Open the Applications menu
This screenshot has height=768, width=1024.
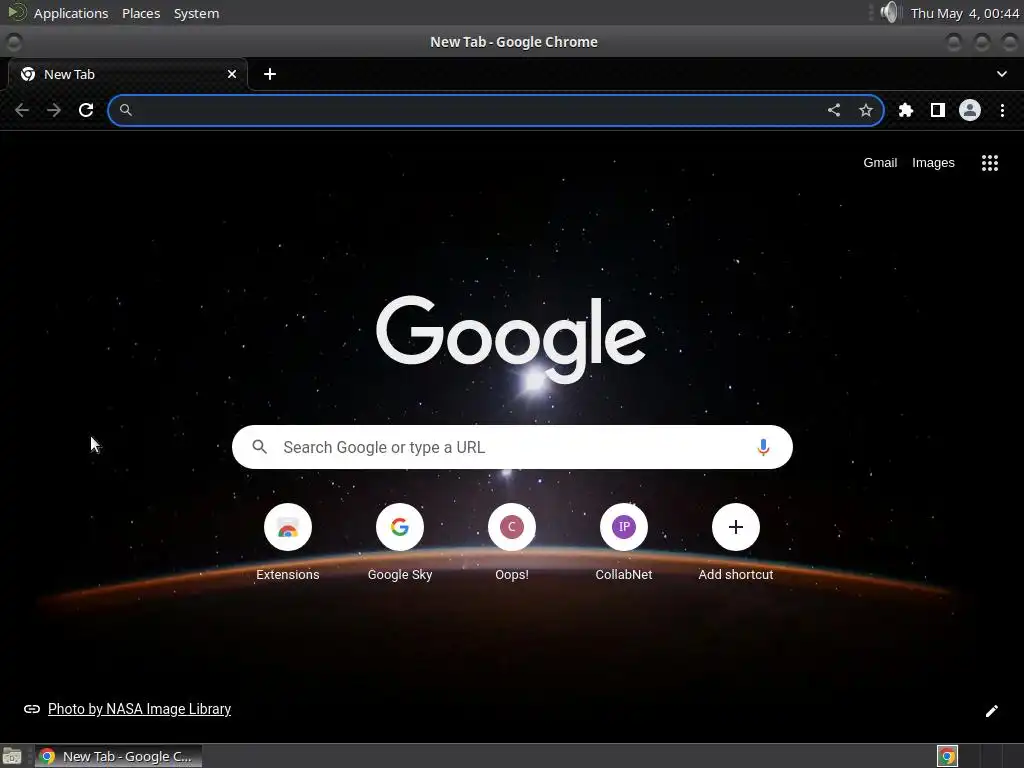tap(71, 13)
